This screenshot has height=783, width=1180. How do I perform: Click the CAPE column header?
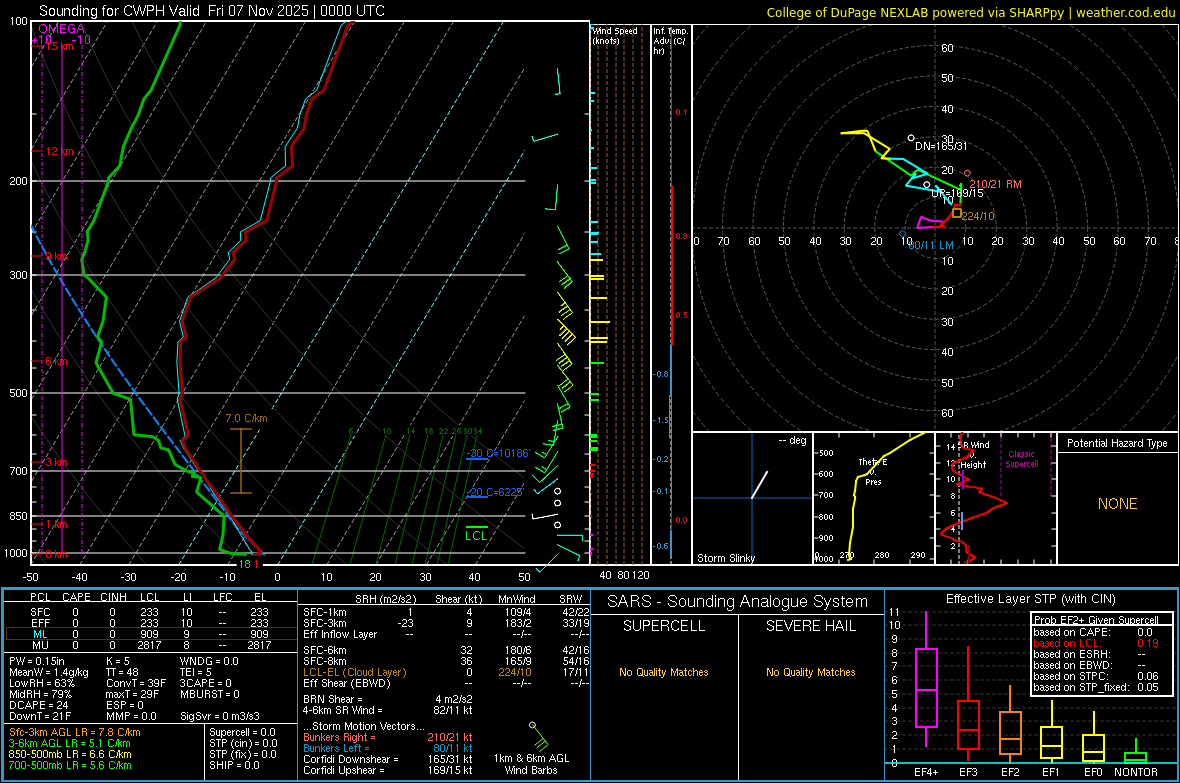pyautogui.click(x=76, y=597)
